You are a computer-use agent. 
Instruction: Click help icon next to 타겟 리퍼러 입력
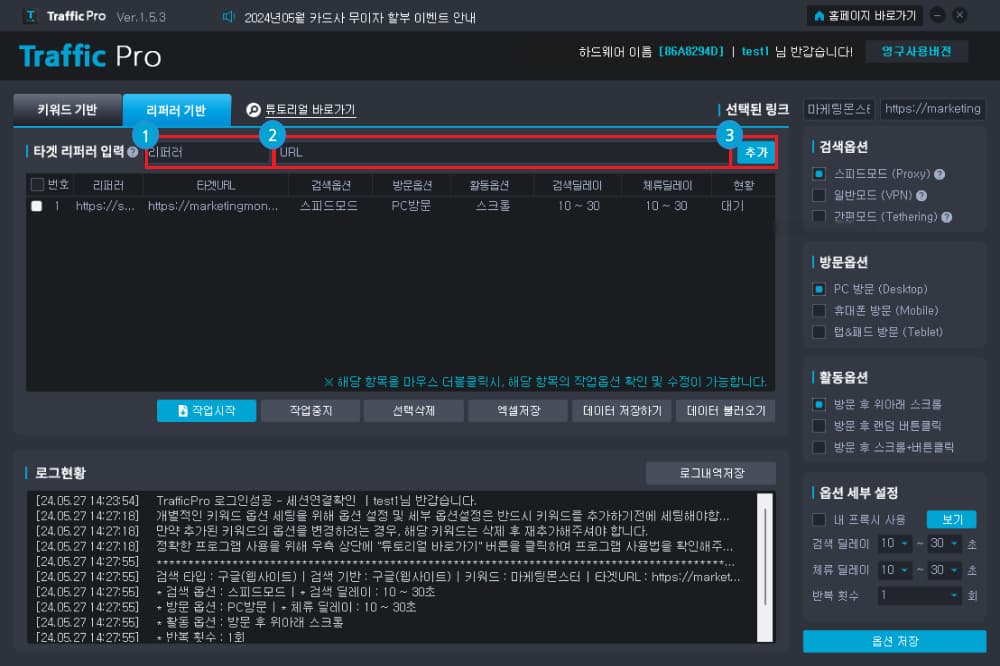pos(133,152)
